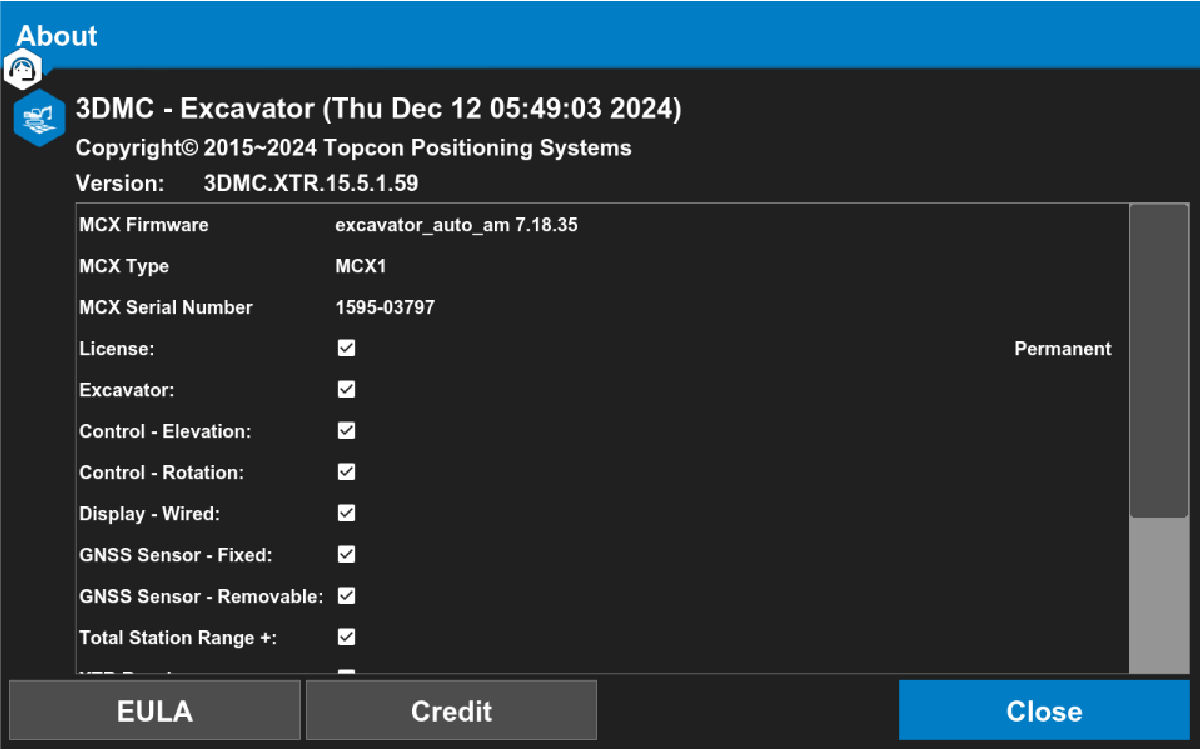Toggle the Excavator checkbox

click(346, 390)
